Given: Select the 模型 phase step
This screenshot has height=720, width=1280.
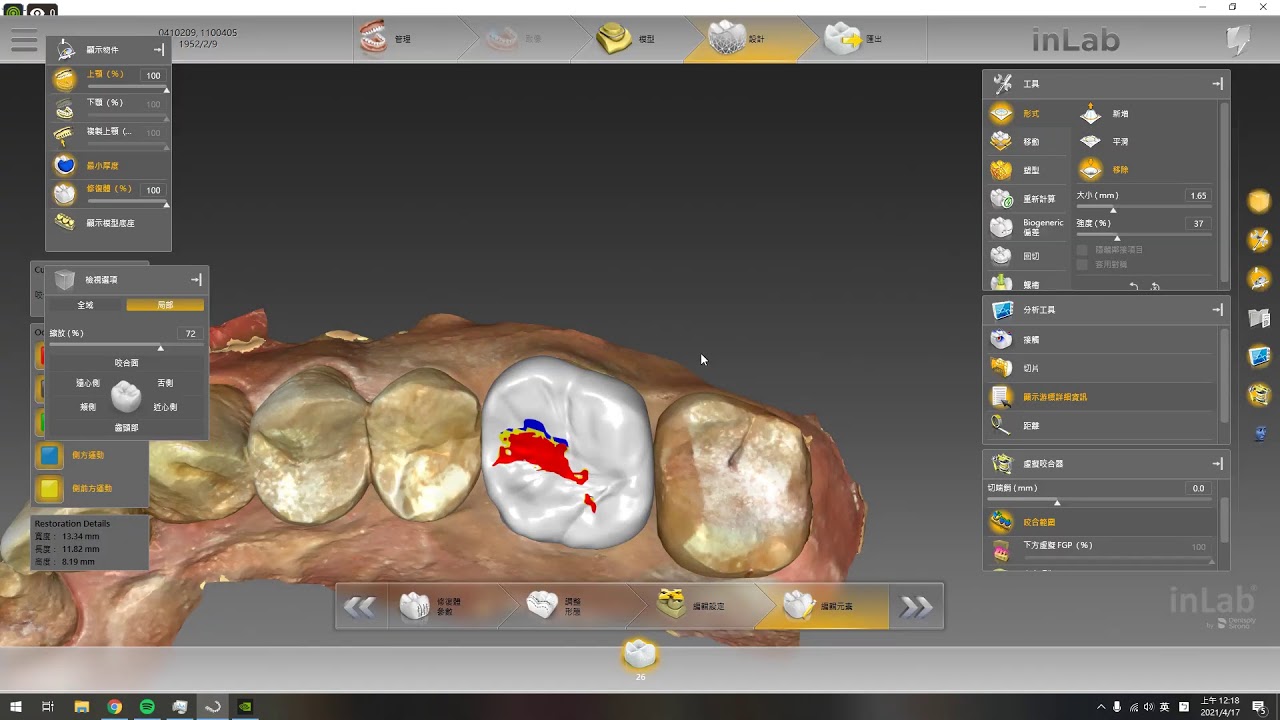Looking at the screenshot, I should (x=630, y=39).
